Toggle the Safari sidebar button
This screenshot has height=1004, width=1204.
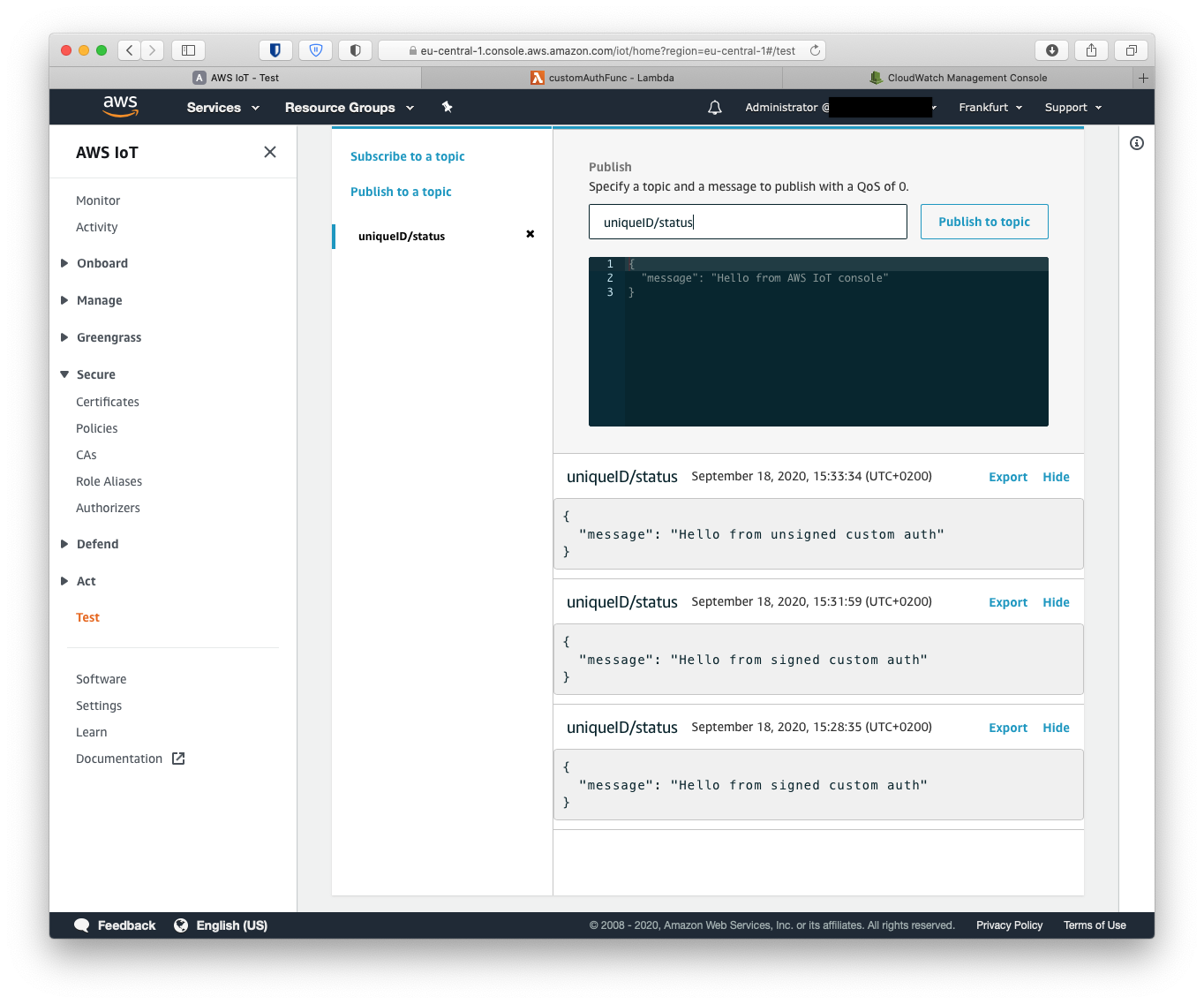click(x=188, y=50)
